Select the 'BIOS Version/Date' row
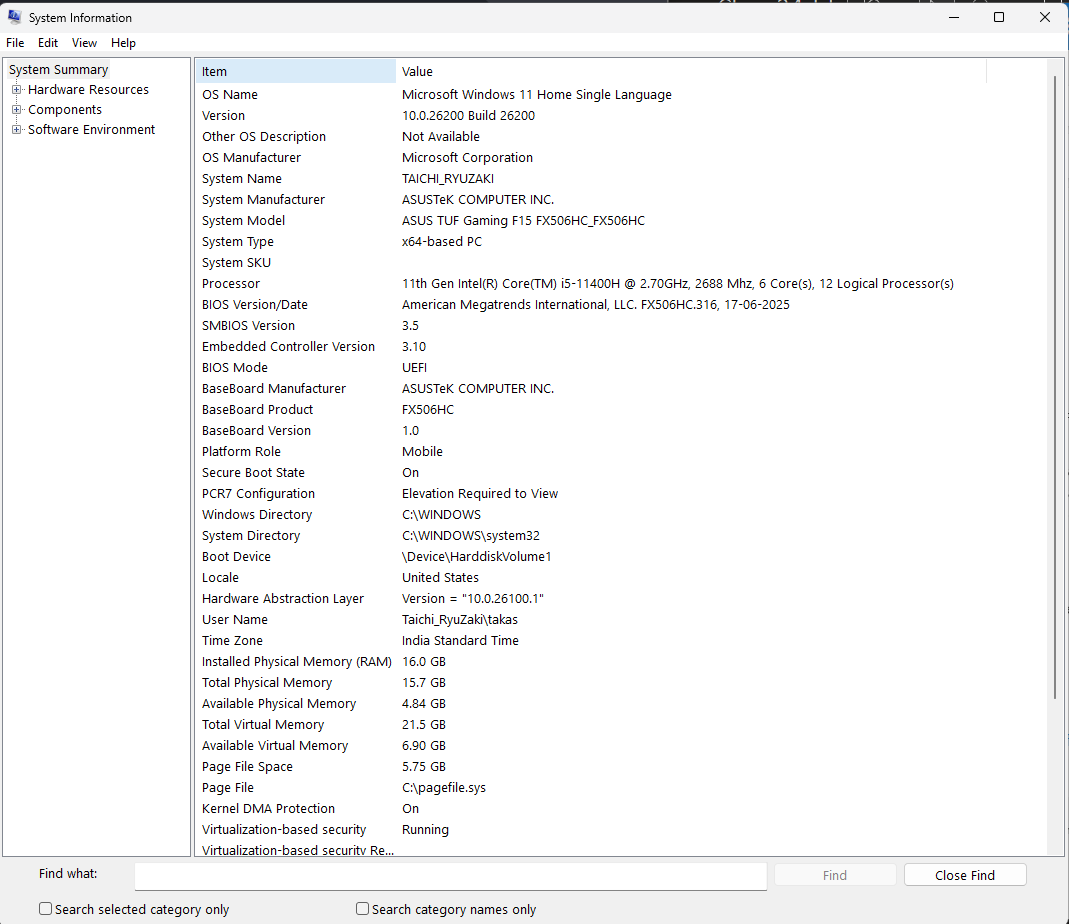The image size is (1069, 924). [591, 305]
